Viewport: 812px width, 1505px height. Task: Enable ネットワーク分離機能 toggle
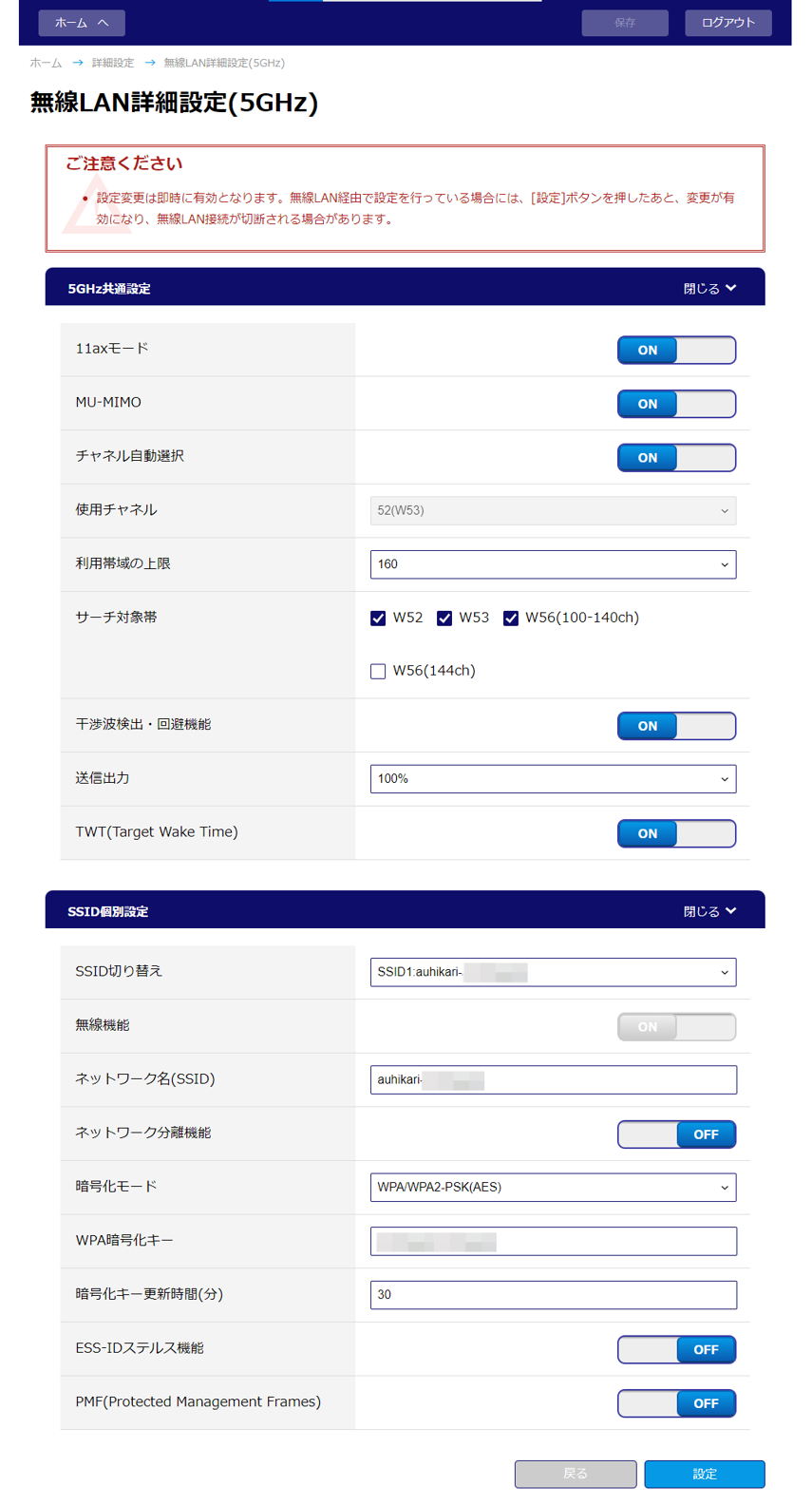point(676,1134)
